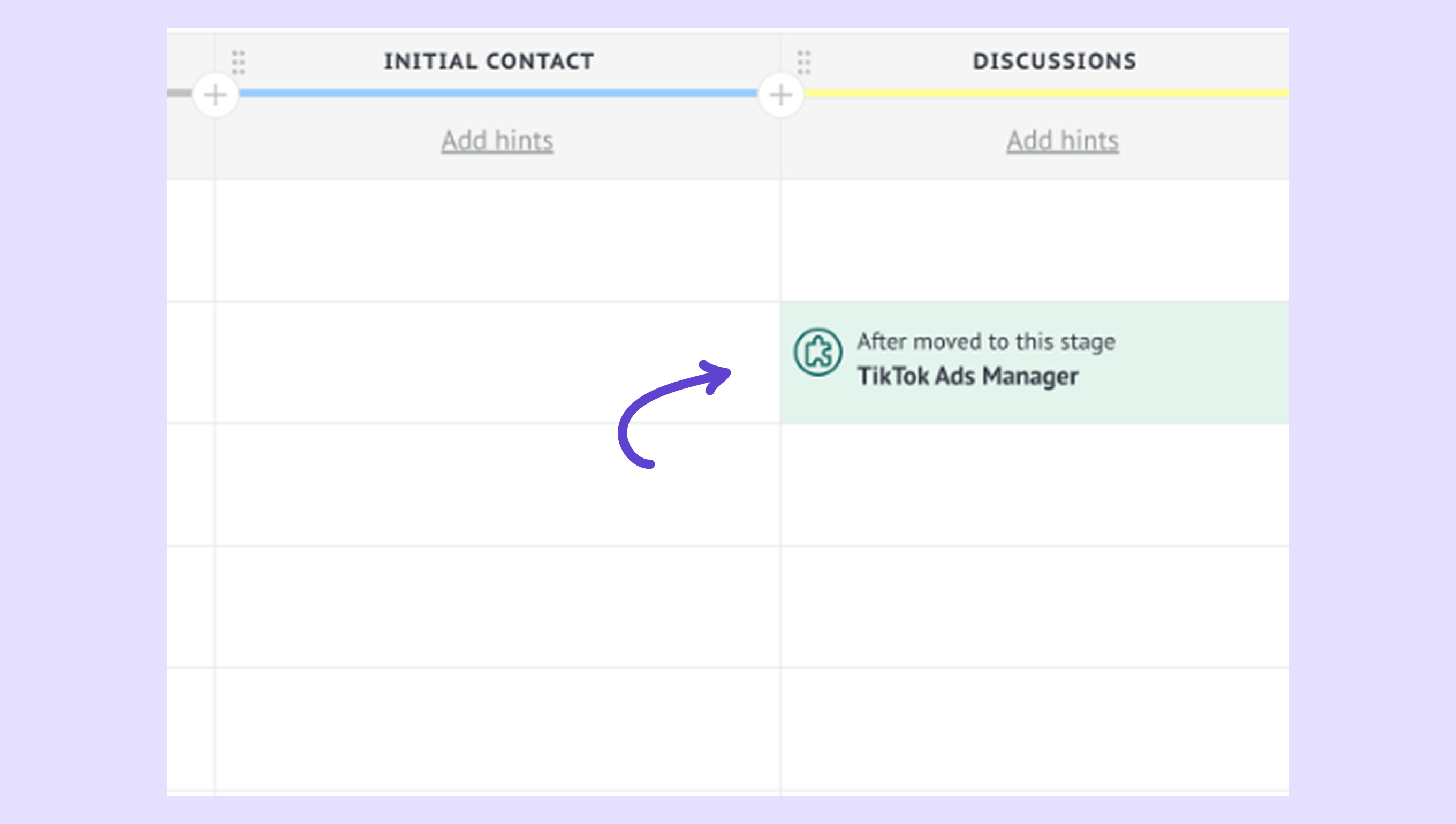Grab the Discussions column drag handle

tap(804, 62)
